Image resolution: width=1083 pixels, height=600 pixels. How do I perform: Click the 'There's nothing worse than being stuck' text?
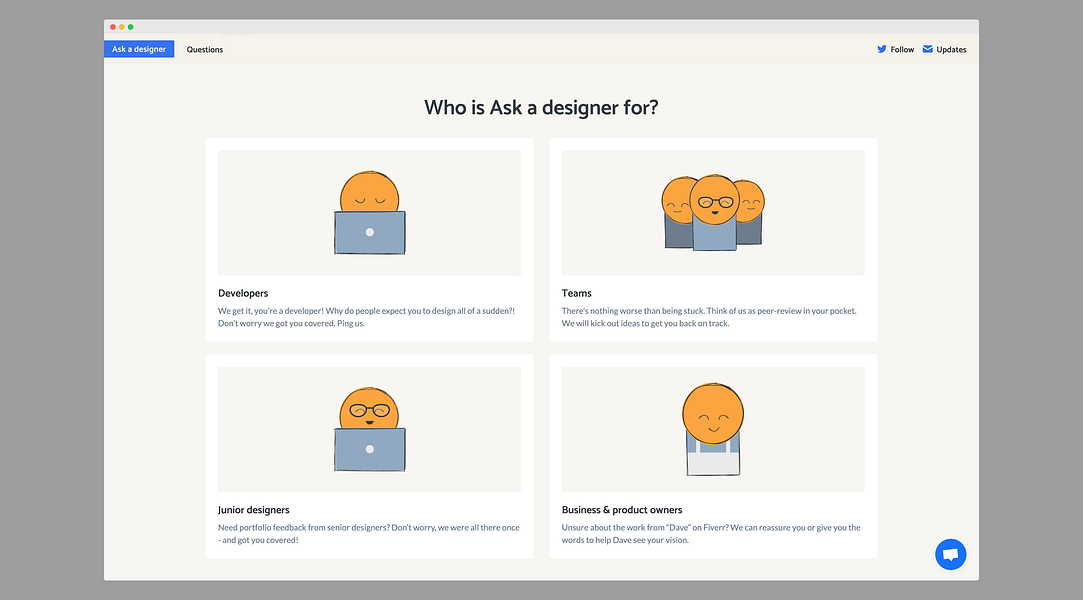point(709,317)
